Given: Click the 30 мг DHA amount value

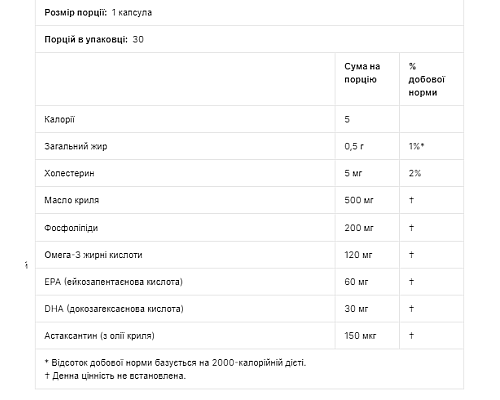Looking at the screenshot, I should [356, 309].
